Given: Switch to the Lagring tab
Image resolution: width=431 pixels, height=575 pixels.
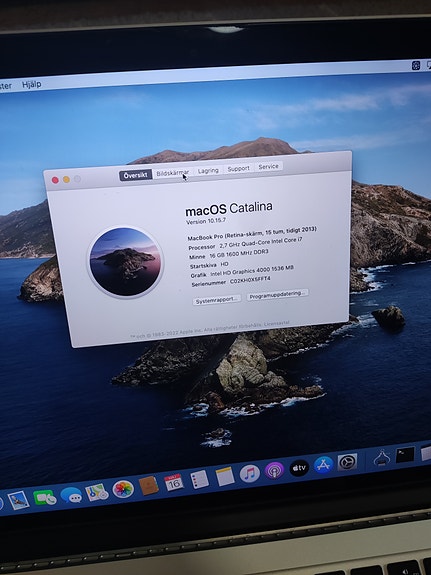Looking at the screenshot, I should click(208, 171).
